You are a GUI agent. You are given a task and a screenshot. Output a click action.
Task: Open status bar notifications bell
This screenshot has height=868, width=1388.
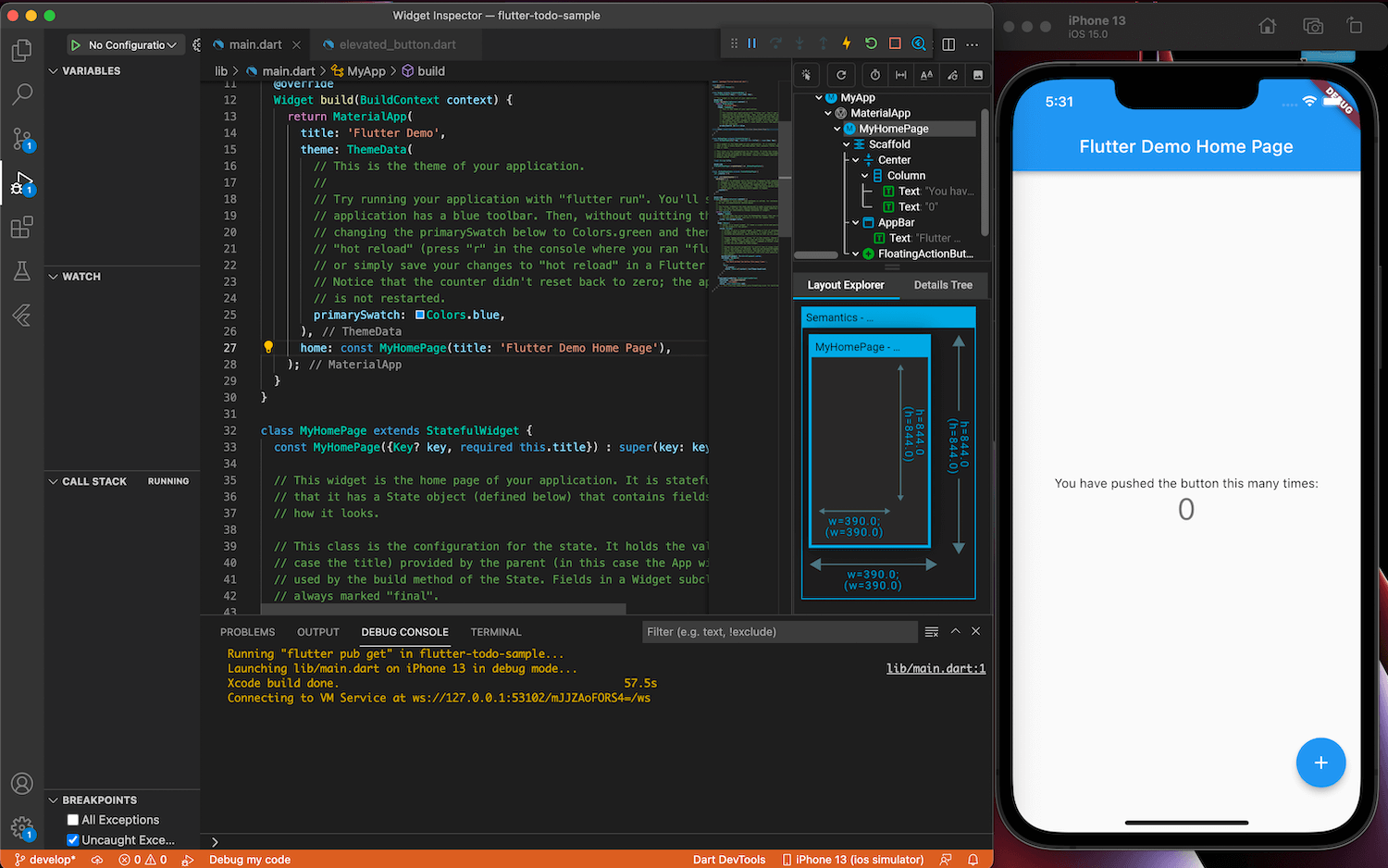click(973, 860)
